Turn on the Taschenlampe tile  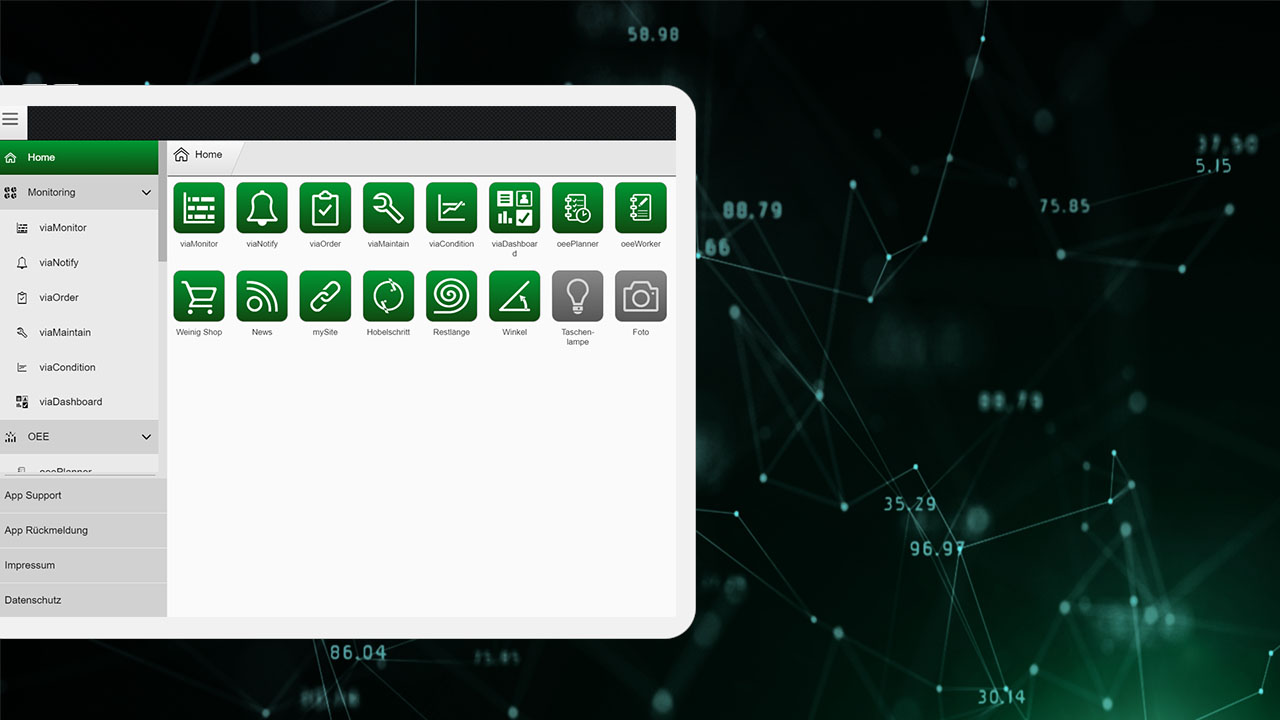pos(577,296)
